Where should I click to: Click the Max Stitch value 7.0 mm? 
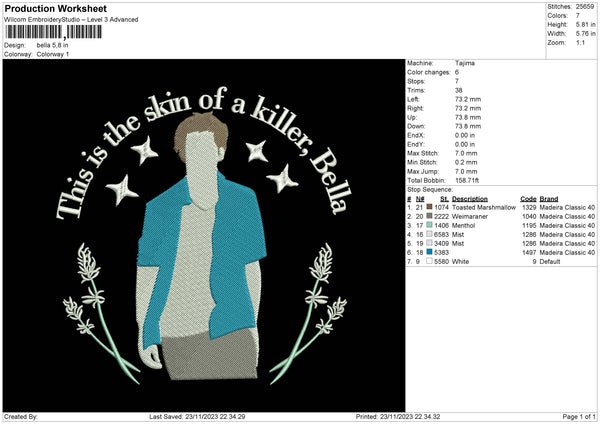[x=466, y=153]
